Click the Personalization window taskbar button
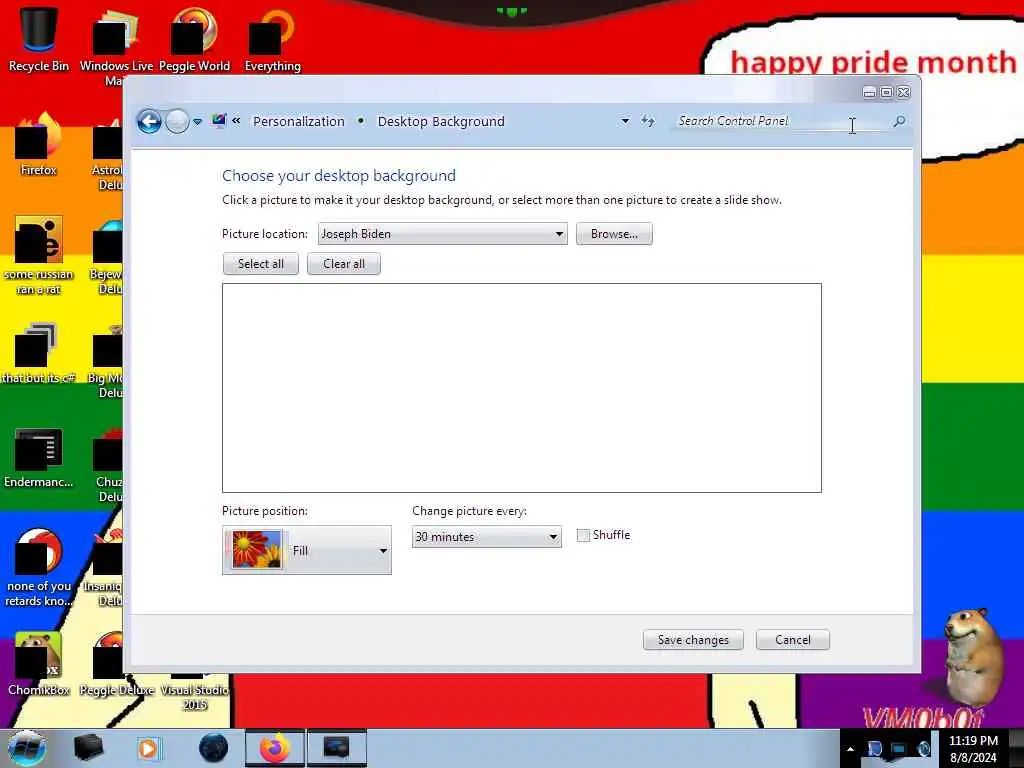The width and height of the screenshot is (1024, 768). pos(336,748)
